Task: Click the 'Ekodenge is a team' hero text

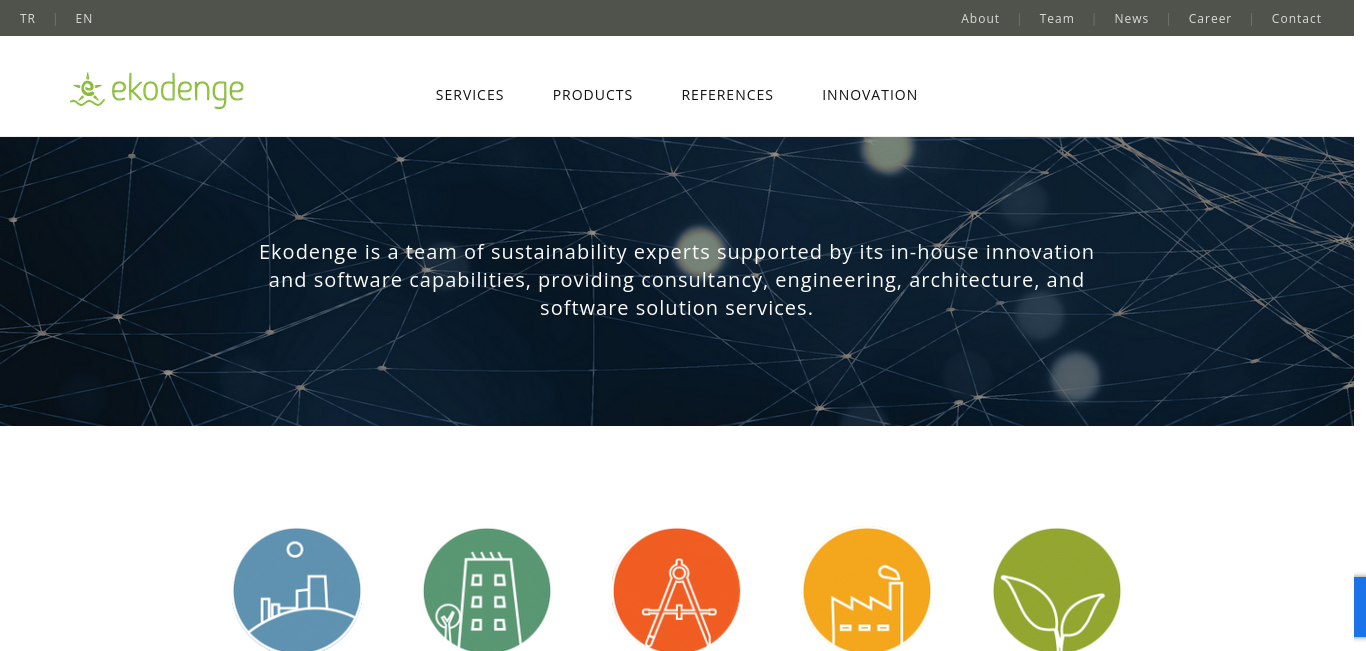Action: coord(677,280)
